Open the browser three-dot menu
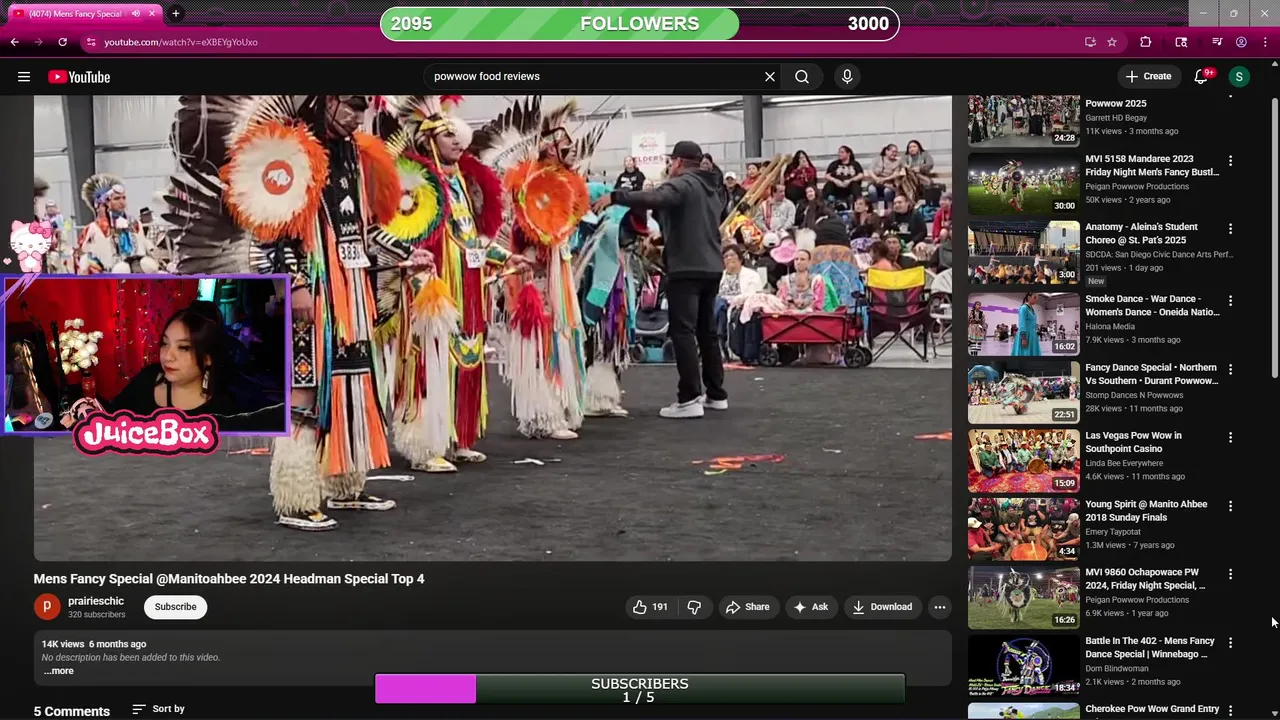This screenshot has width=1280, height=720. coord(1265,42)
